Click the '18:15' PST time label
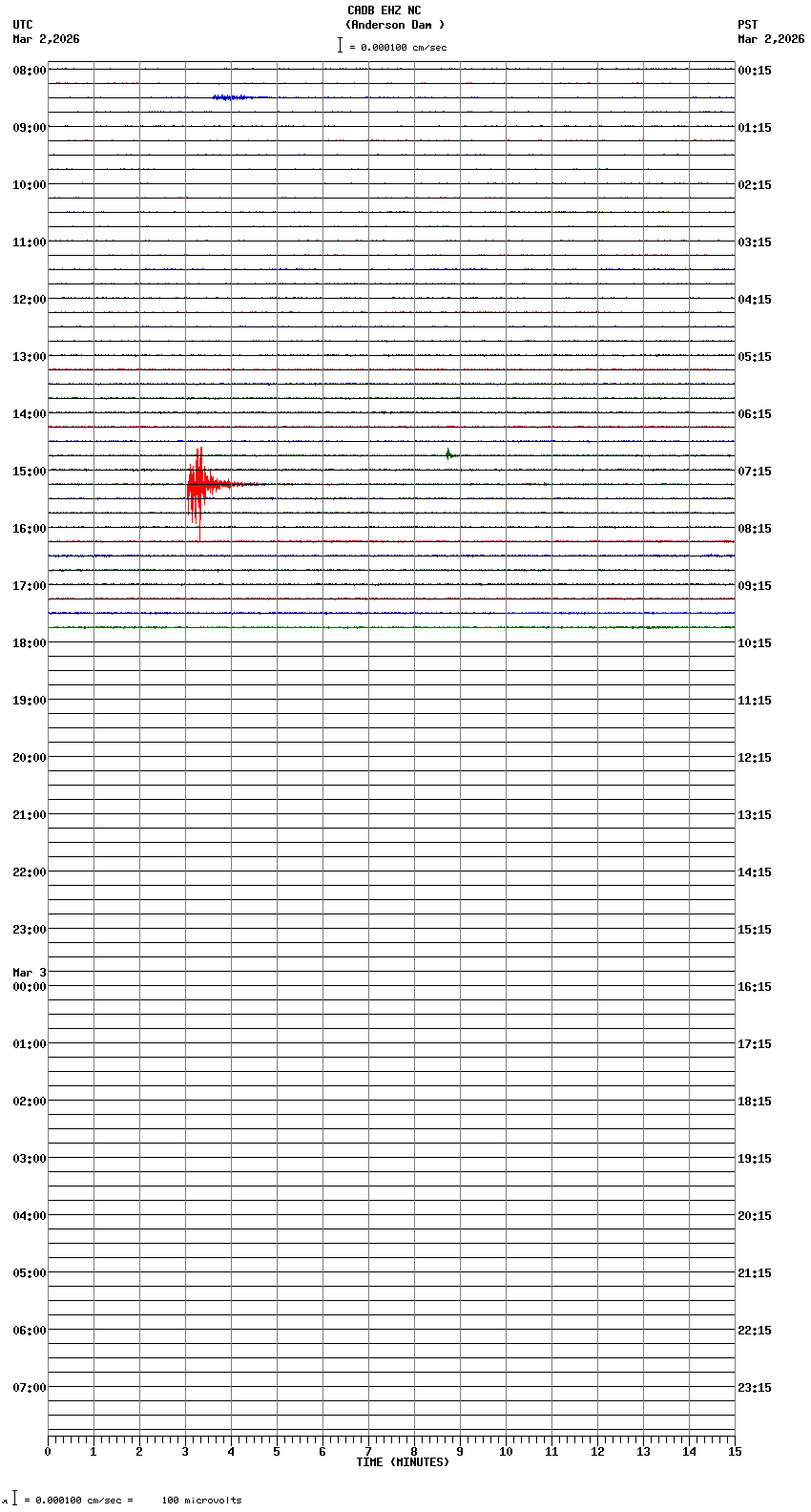Screen dimensions: 811x1512 [755, 1102]
